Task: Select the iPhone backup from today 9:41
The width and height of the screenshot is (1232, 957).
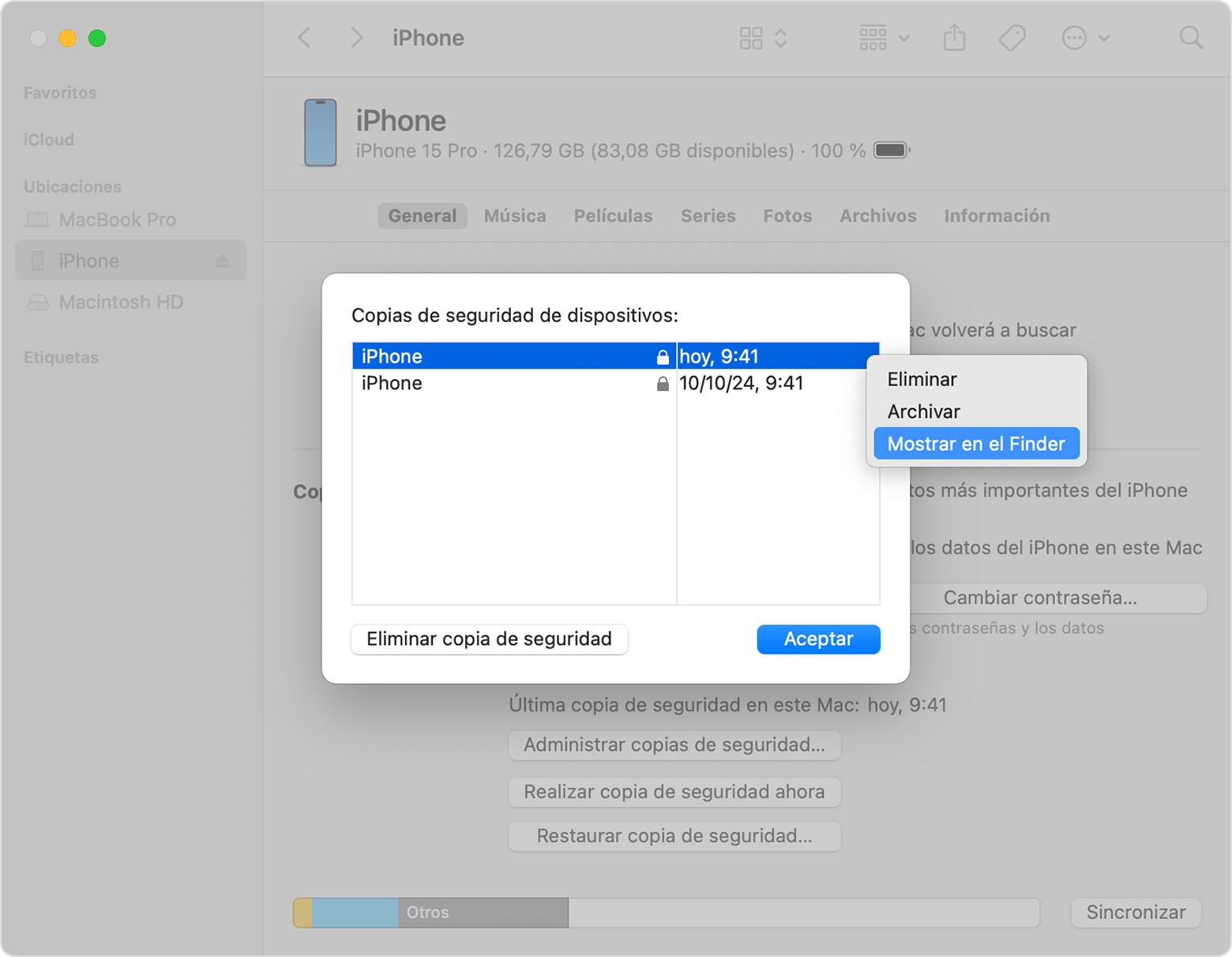Action: [616, 356]
